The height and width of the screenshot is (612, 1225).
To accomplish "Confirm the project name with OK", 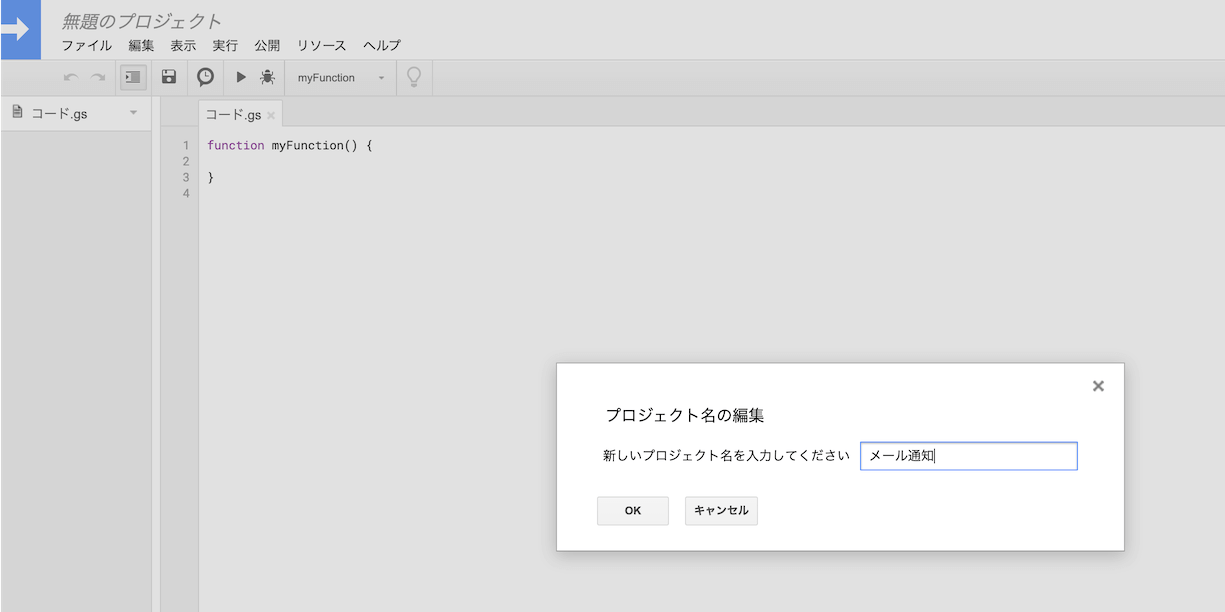I will pos(632,510).
